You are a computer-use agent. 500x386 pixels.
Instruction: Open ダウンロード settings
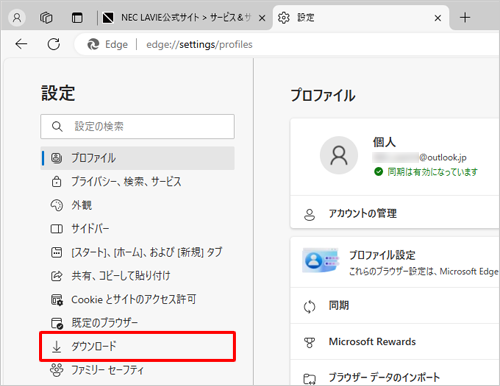point(137,346)
